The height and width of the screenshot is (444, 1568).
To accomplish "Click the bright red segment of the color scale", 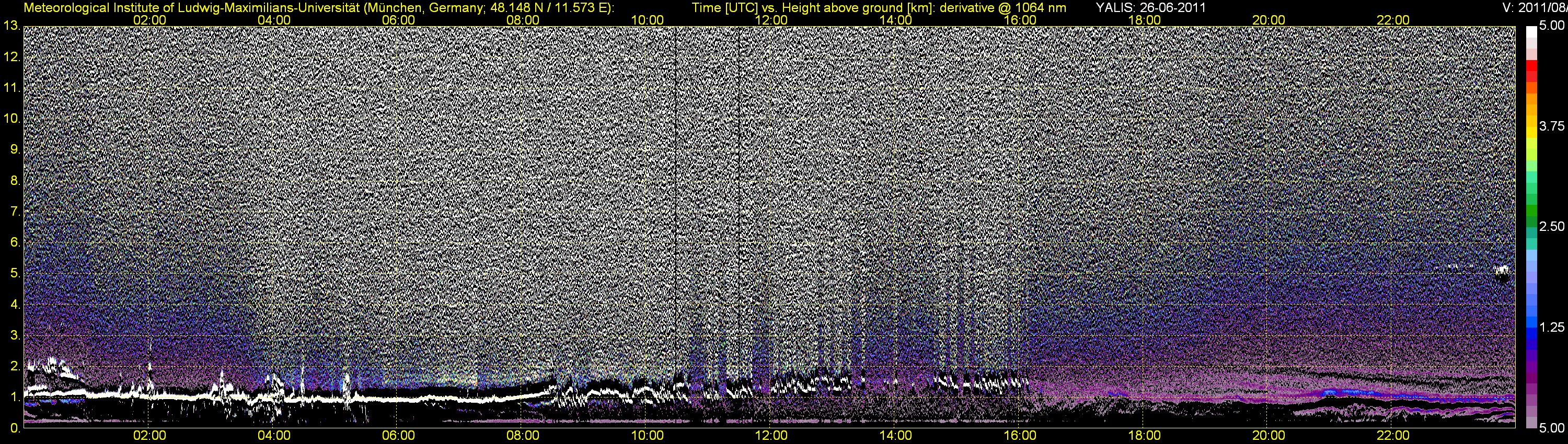I will [x=1531, y=66].
